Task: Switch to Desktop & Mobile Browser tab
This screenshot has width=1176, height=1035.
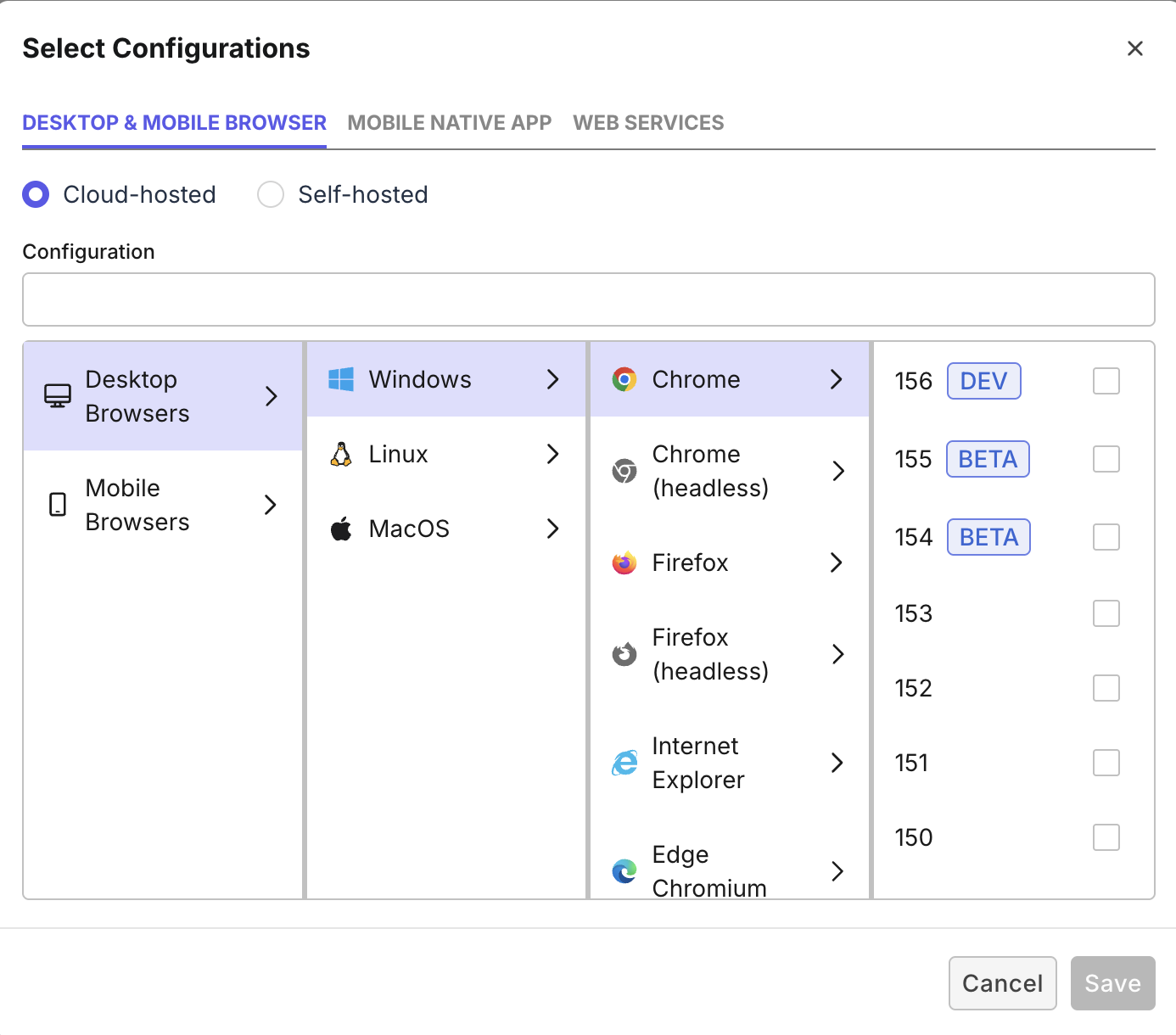Action: pos(174,123)
